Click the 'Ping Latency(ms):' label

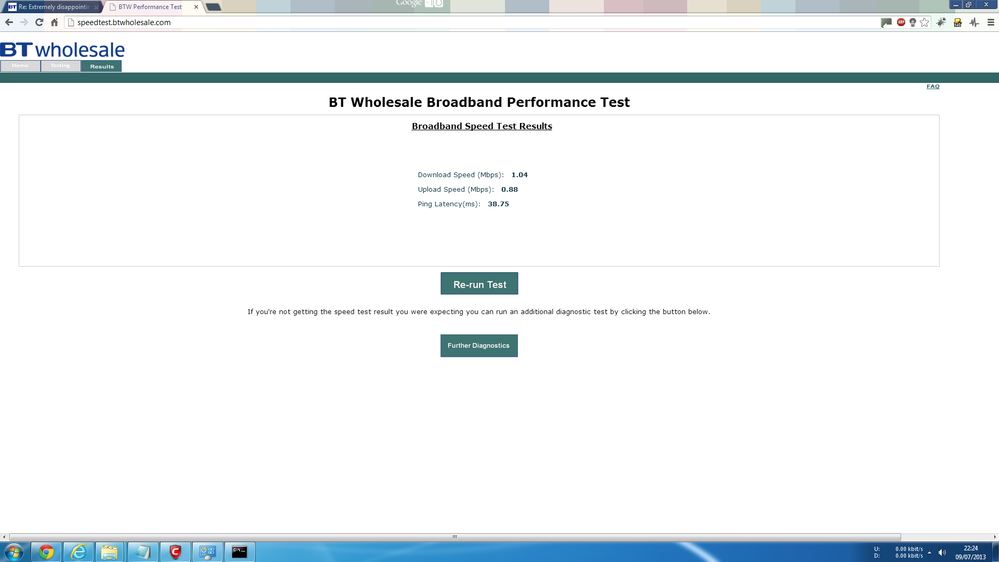coord(449,204)
